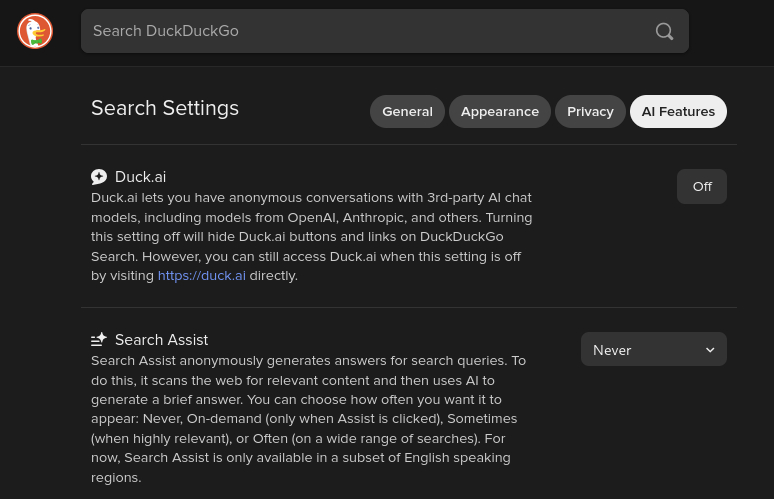Click the Search Settings page heading
Viewport: 774px width, 499px height.
165,108
